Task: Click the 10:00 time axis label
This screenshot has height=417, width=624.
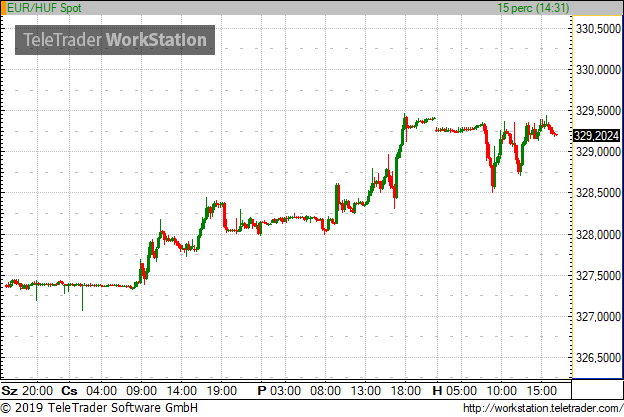Action: coord(501,391)
